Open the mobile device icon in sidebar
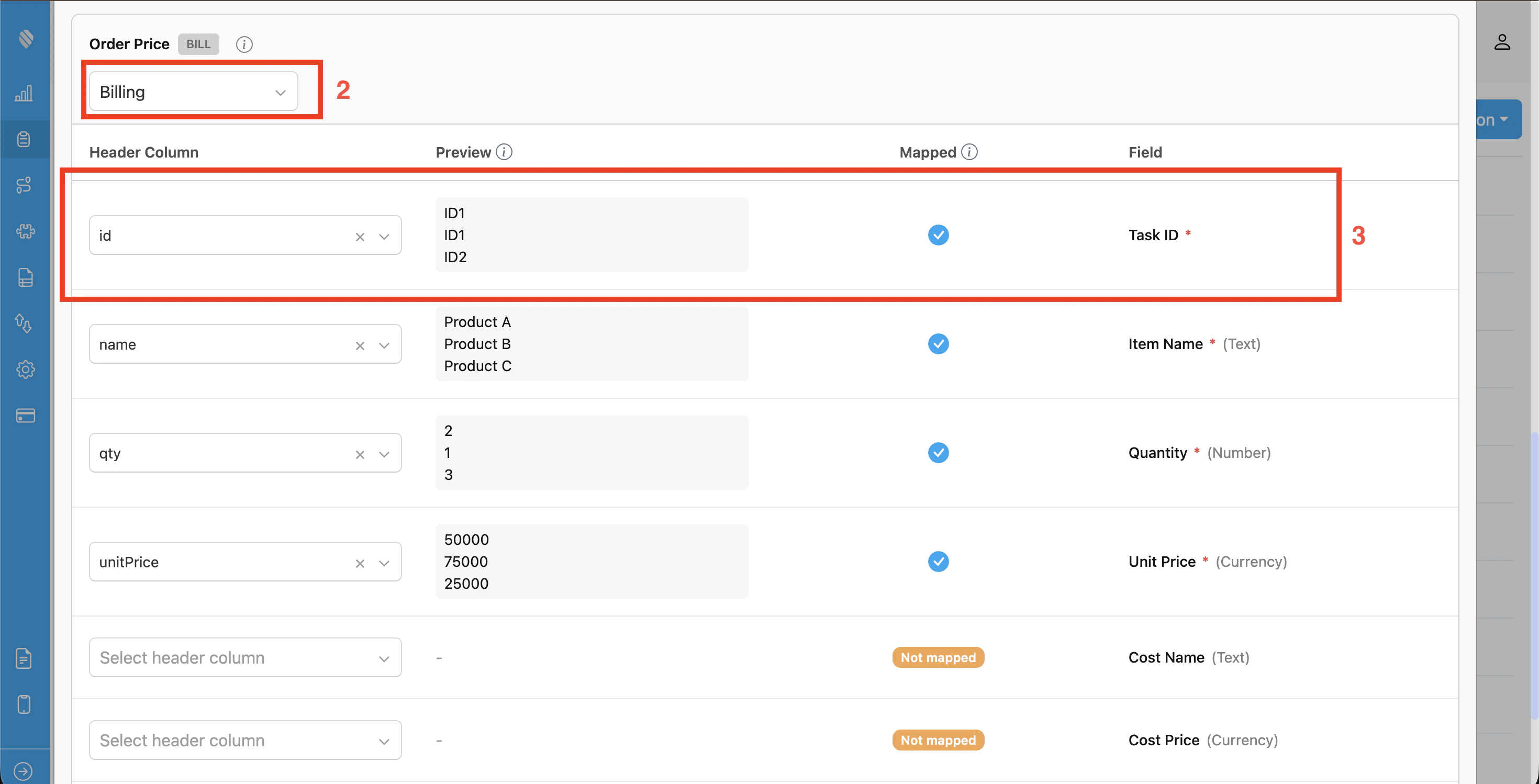The image size is (1539, 784). click(x=25, y=704)
